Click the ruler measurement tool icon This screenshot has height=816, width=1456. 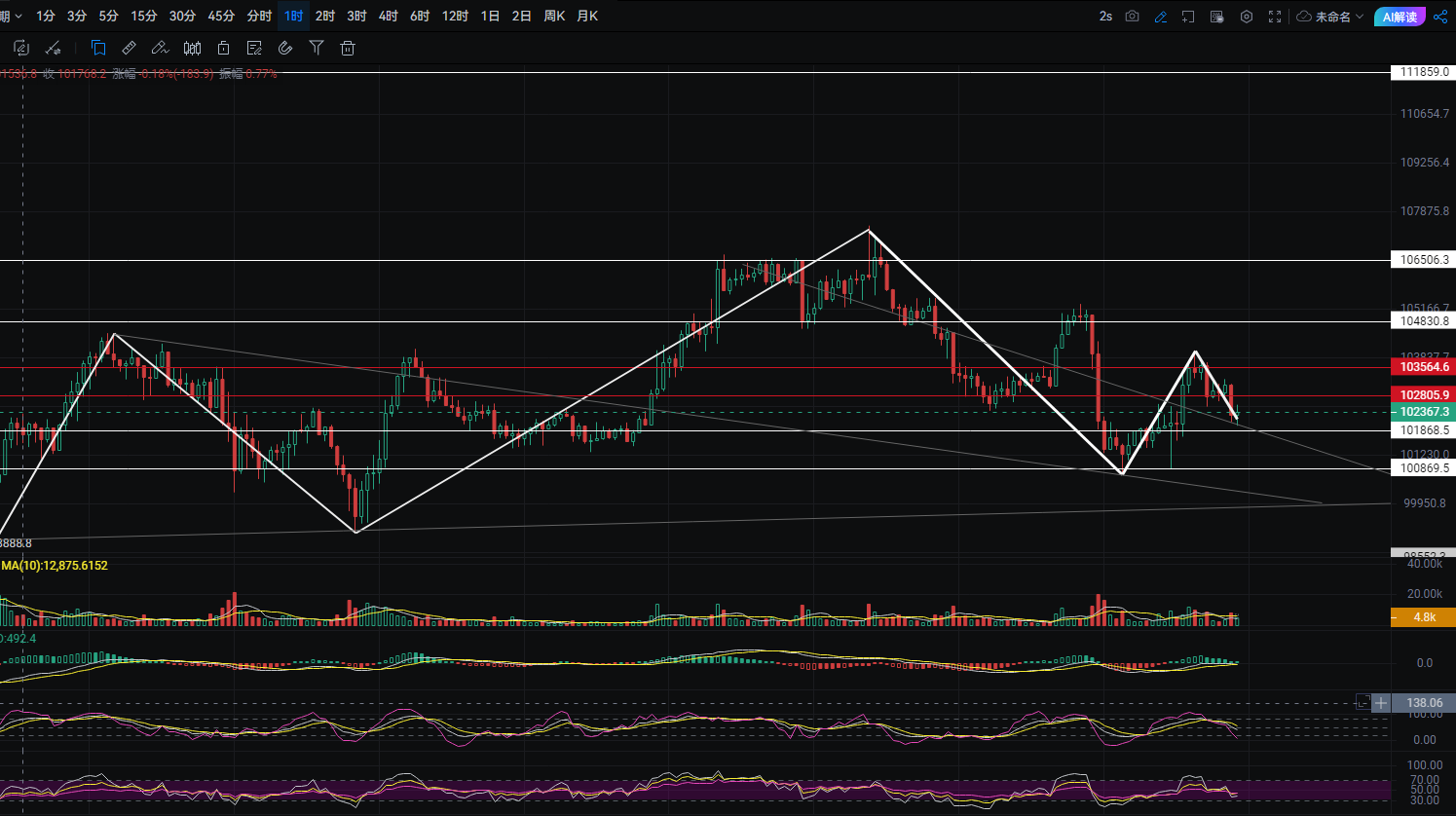click(x=129, y=48)
